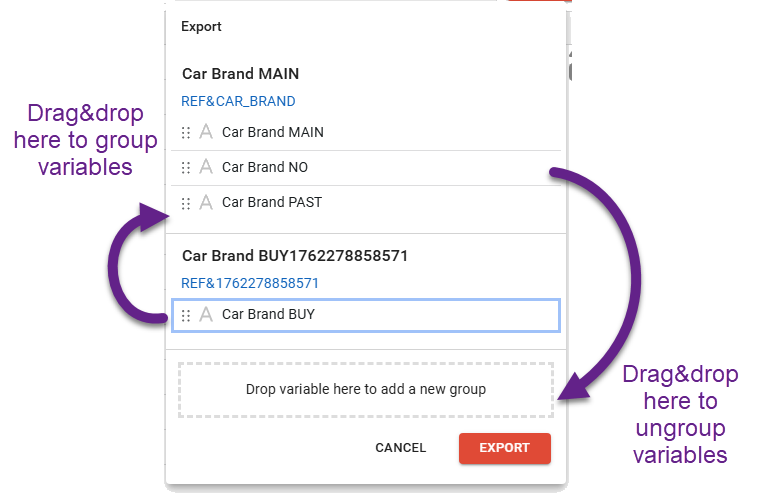Click text-type icon of Car Brand NO
Image resolution: width=759 pixels, height=495 pixels.
pyautogui.click(x=206, y=167)
